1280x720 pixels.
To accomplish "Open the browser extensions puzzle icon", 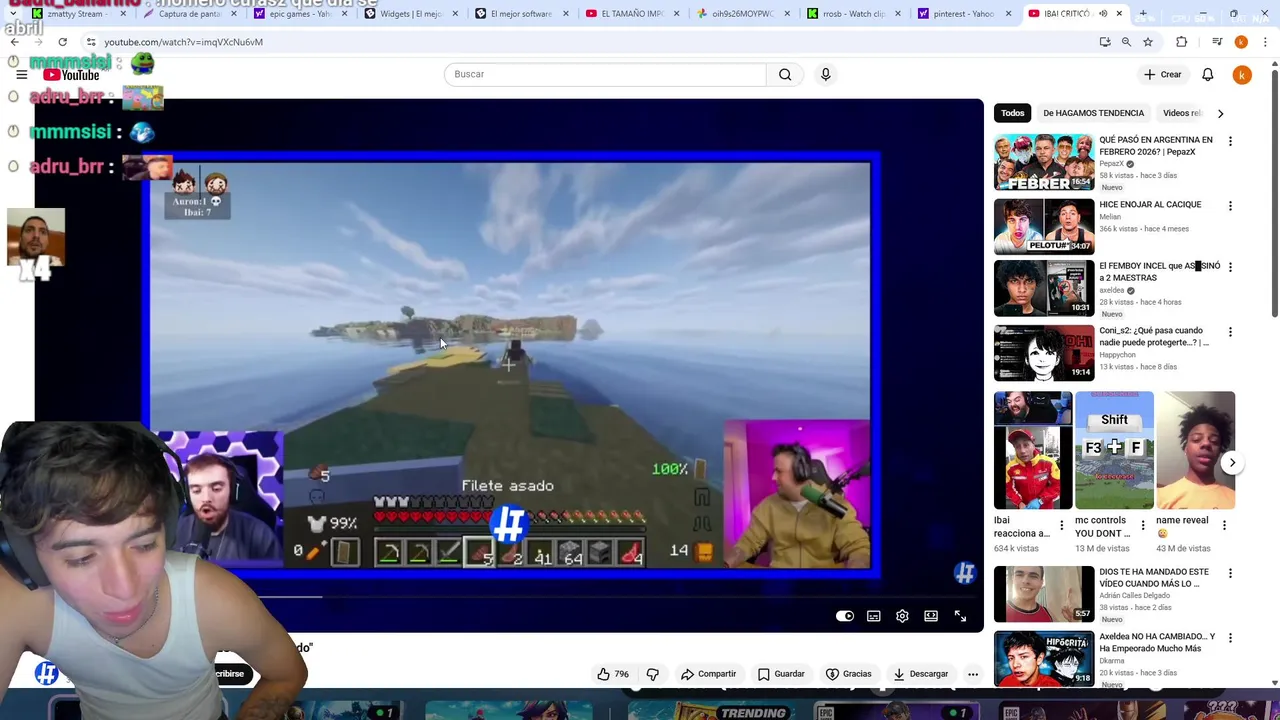I will tap(1182, 42).
